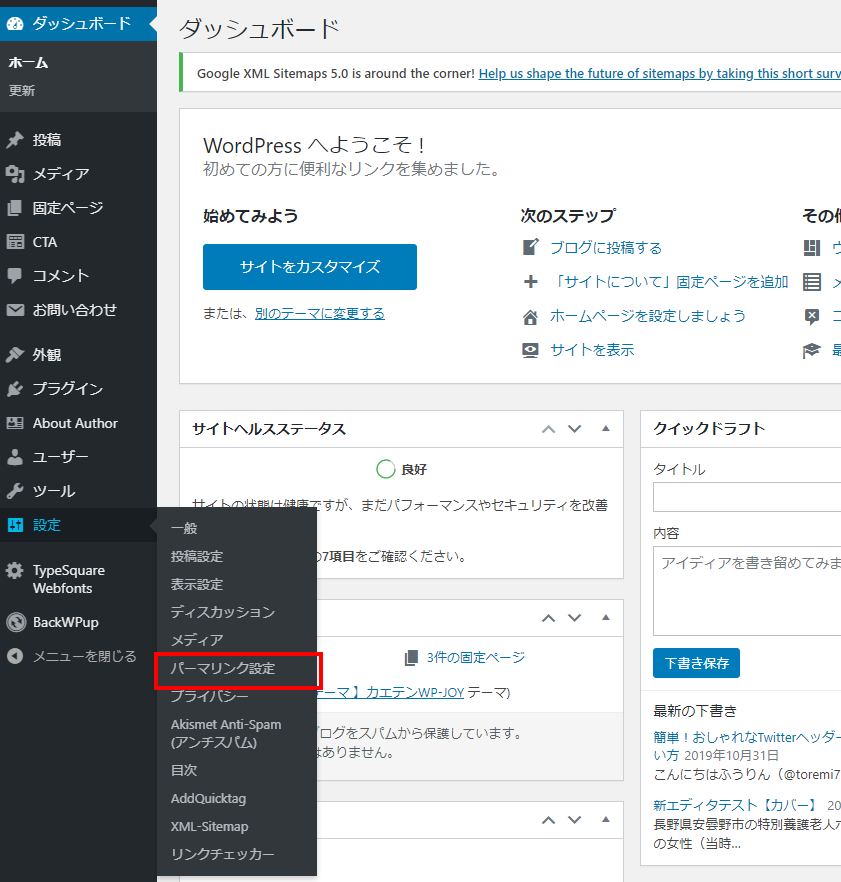
Task: Click the クイックドラフト タイトル input field
Action: [x=747, y=497]
